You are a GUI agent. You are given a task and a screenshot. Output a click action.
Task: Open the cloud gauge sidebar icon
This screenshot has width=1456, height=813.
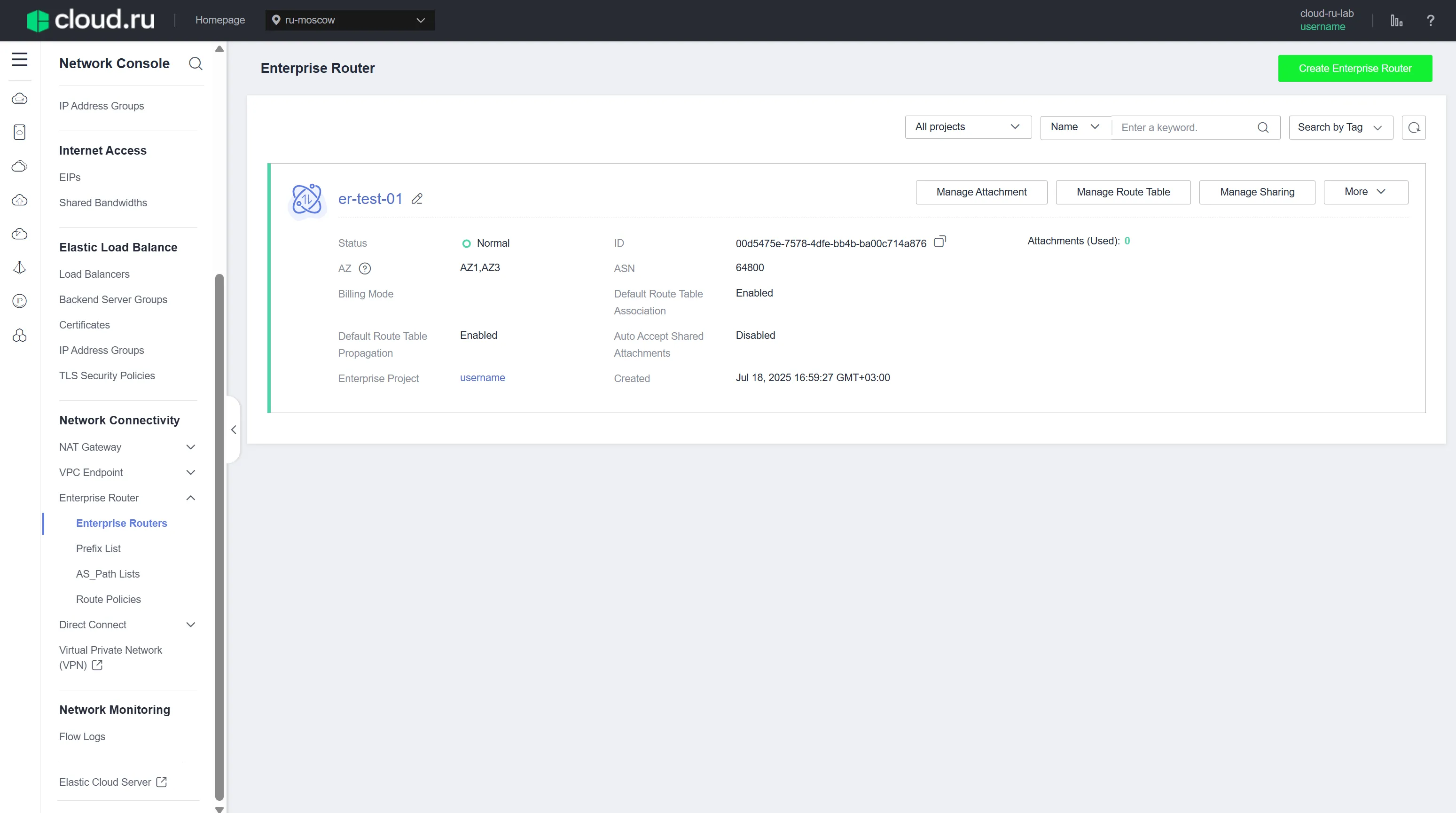point(19,234)
